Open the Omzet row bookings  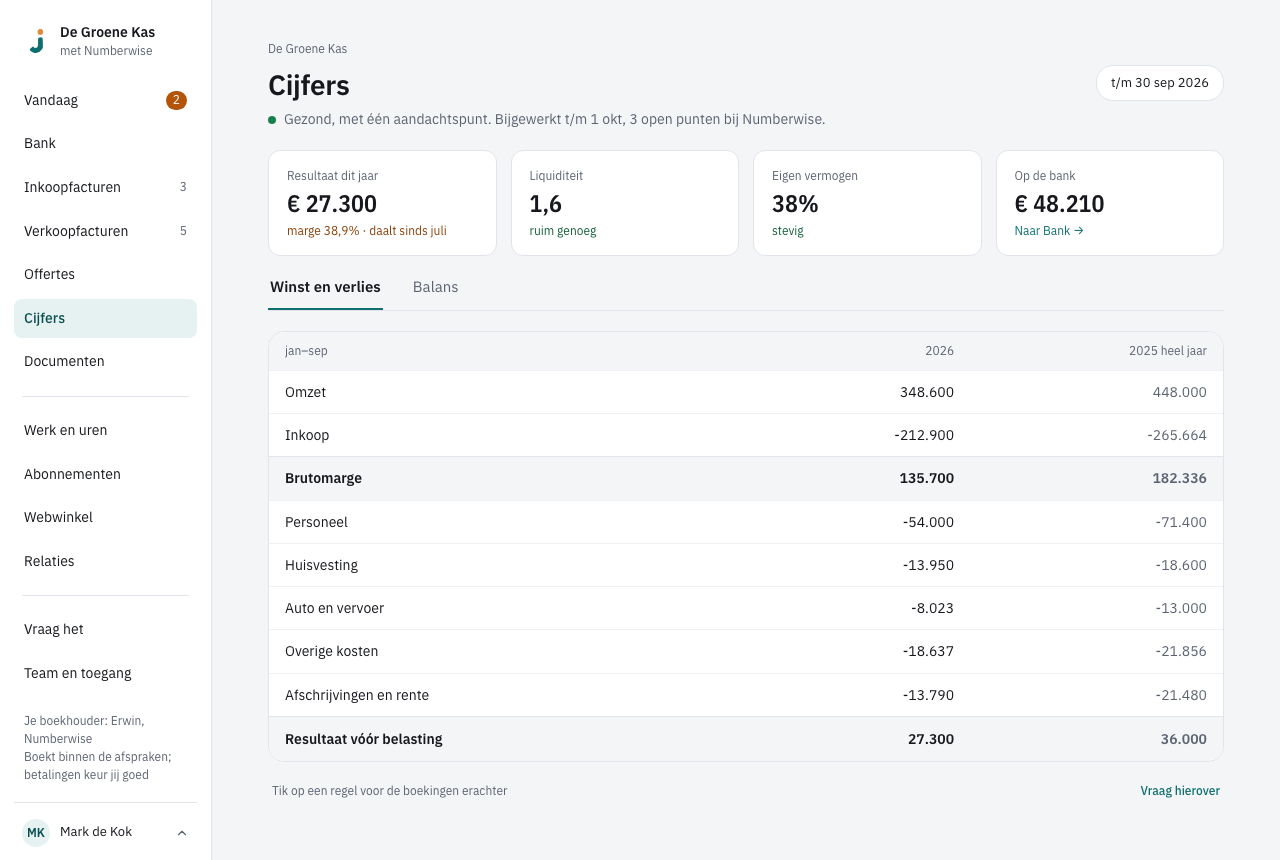pyautogui.click(x=746, y=392)
